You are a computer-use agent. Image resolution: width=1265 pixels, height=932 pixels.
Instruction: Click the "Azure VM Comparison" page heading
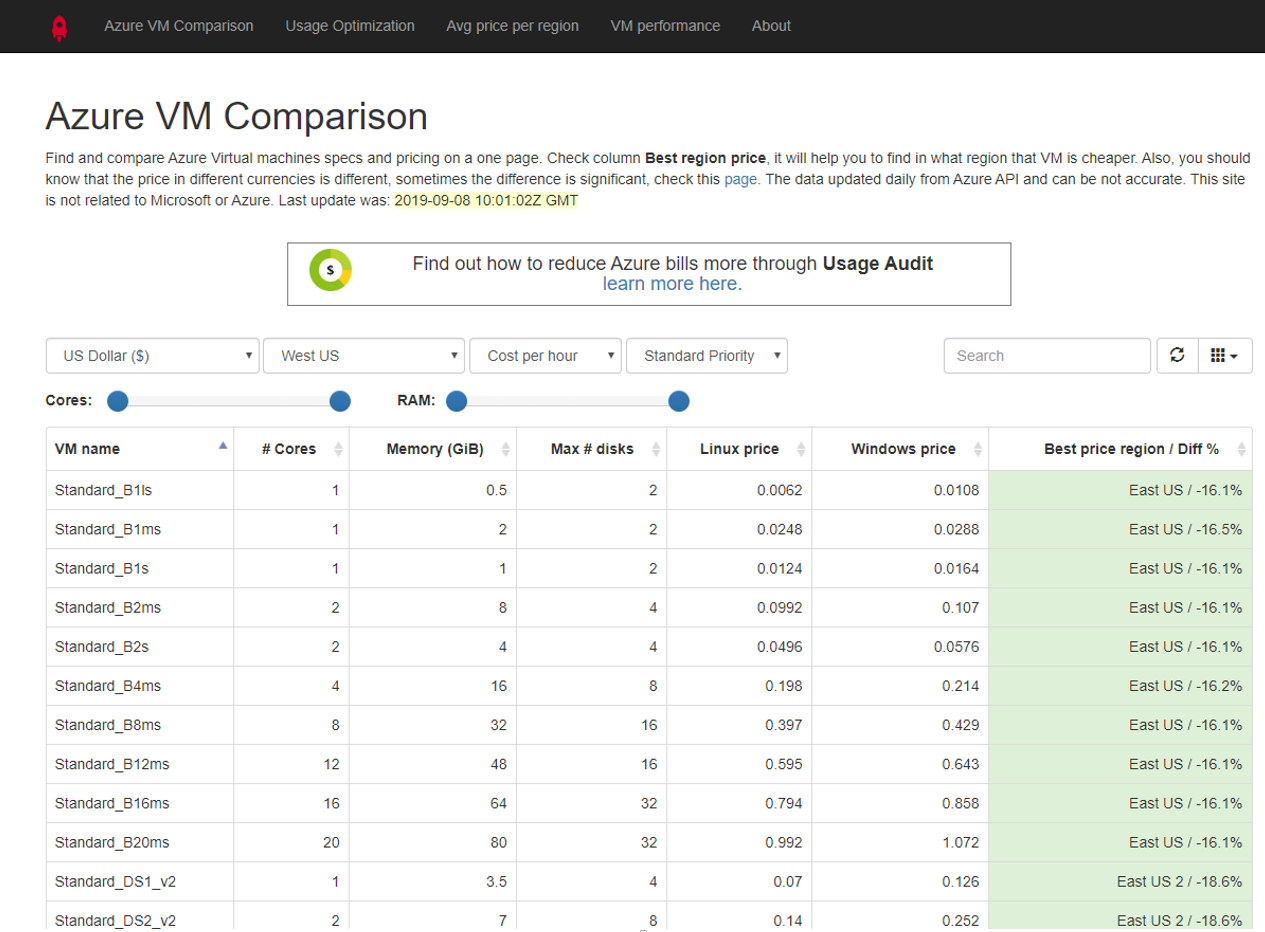237,116
